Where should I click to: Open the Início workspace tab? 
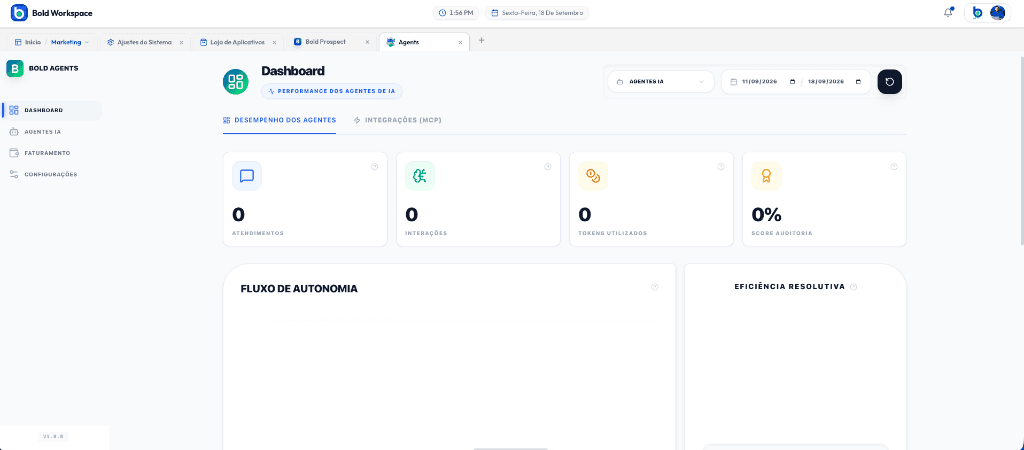[27, 42]
